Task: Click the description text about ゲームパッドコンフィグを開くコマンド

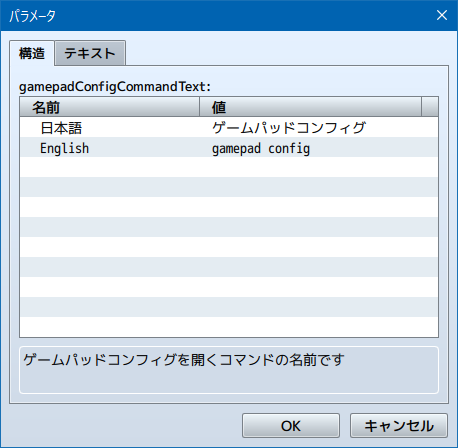Action: tap(184, 360)
